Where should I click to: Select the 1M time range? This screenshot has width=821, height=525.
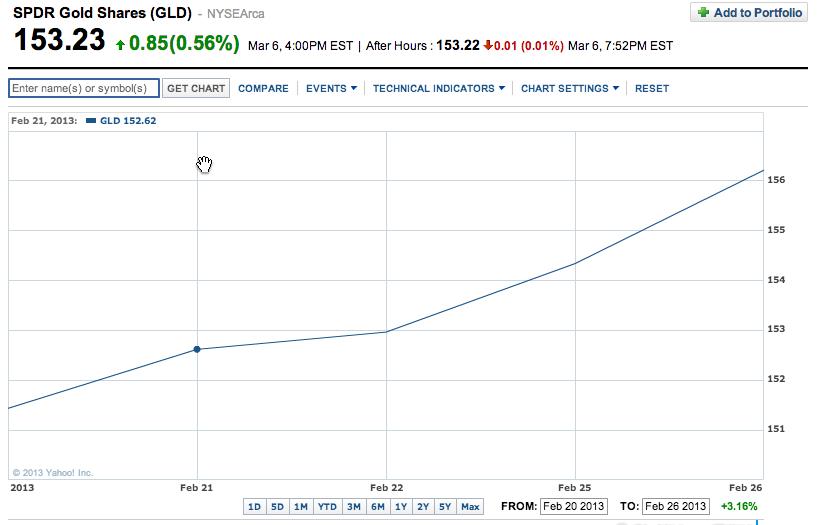point(301,507)
